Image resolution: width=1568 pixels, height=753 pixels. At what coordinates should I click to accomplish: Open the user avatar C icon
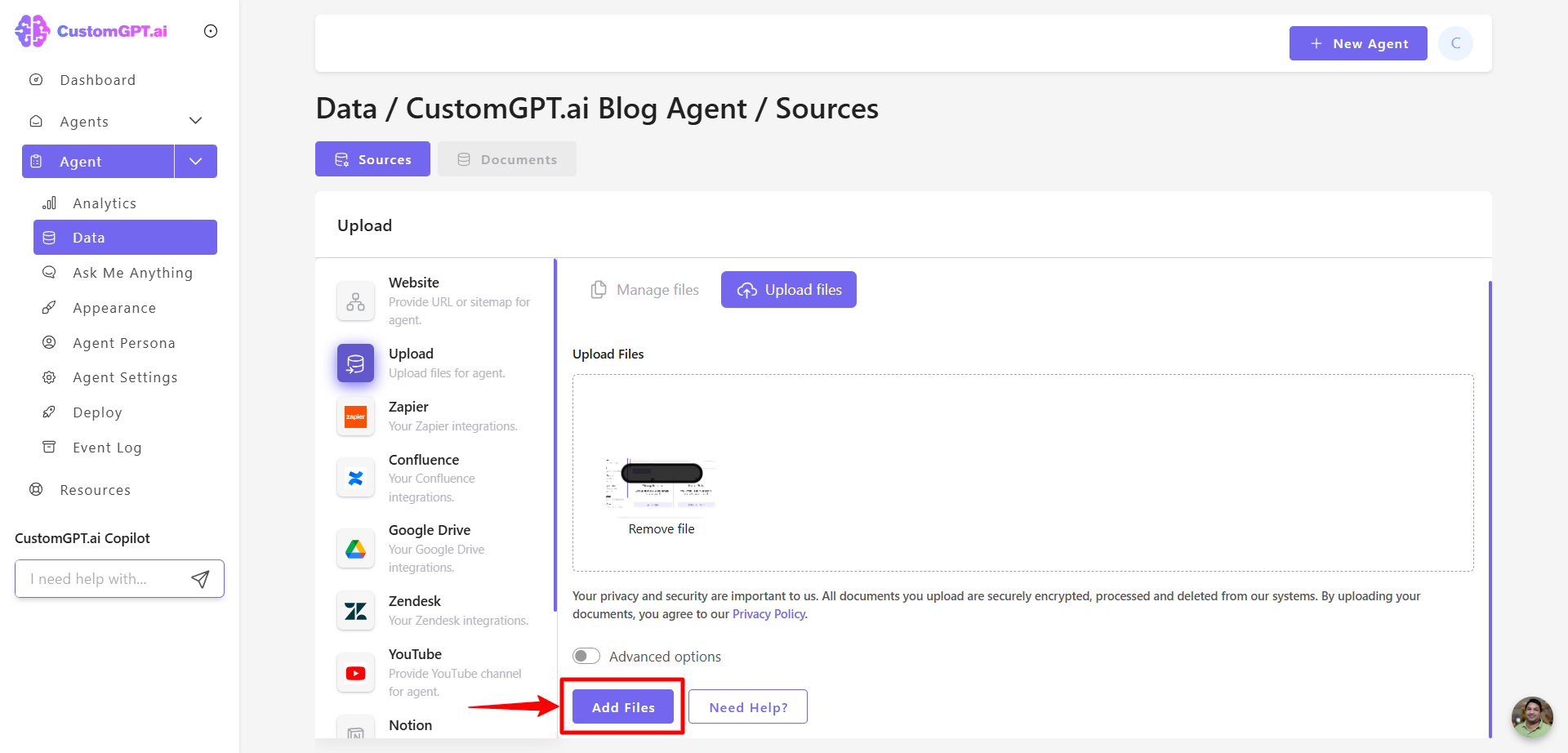(1455, 43)
